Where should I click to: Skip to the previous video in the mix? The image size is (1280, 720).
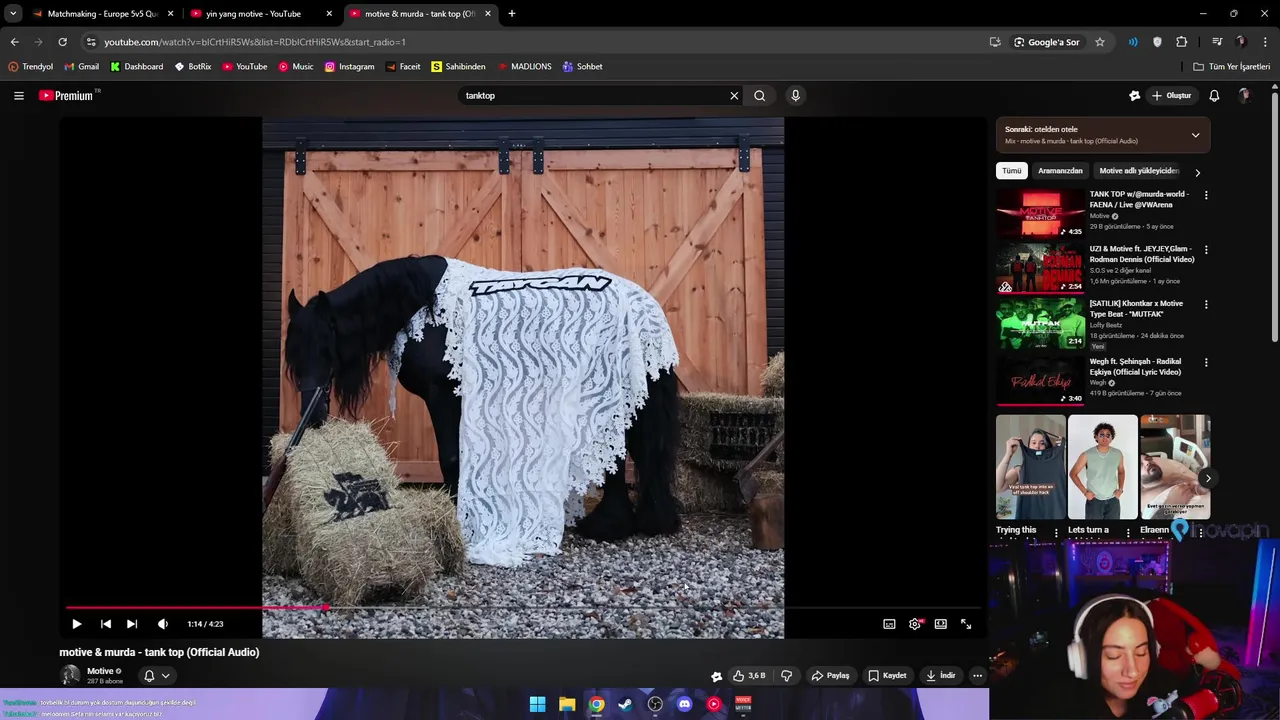pyautogui.click(x=106, y=624)
